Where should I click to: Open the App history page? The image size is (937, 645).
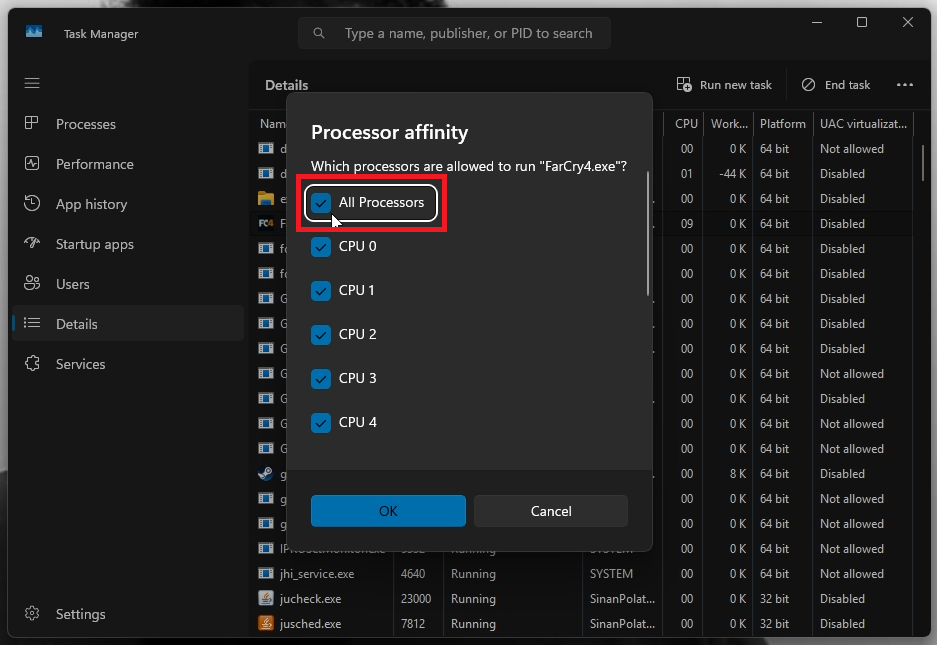click(128, 204)
